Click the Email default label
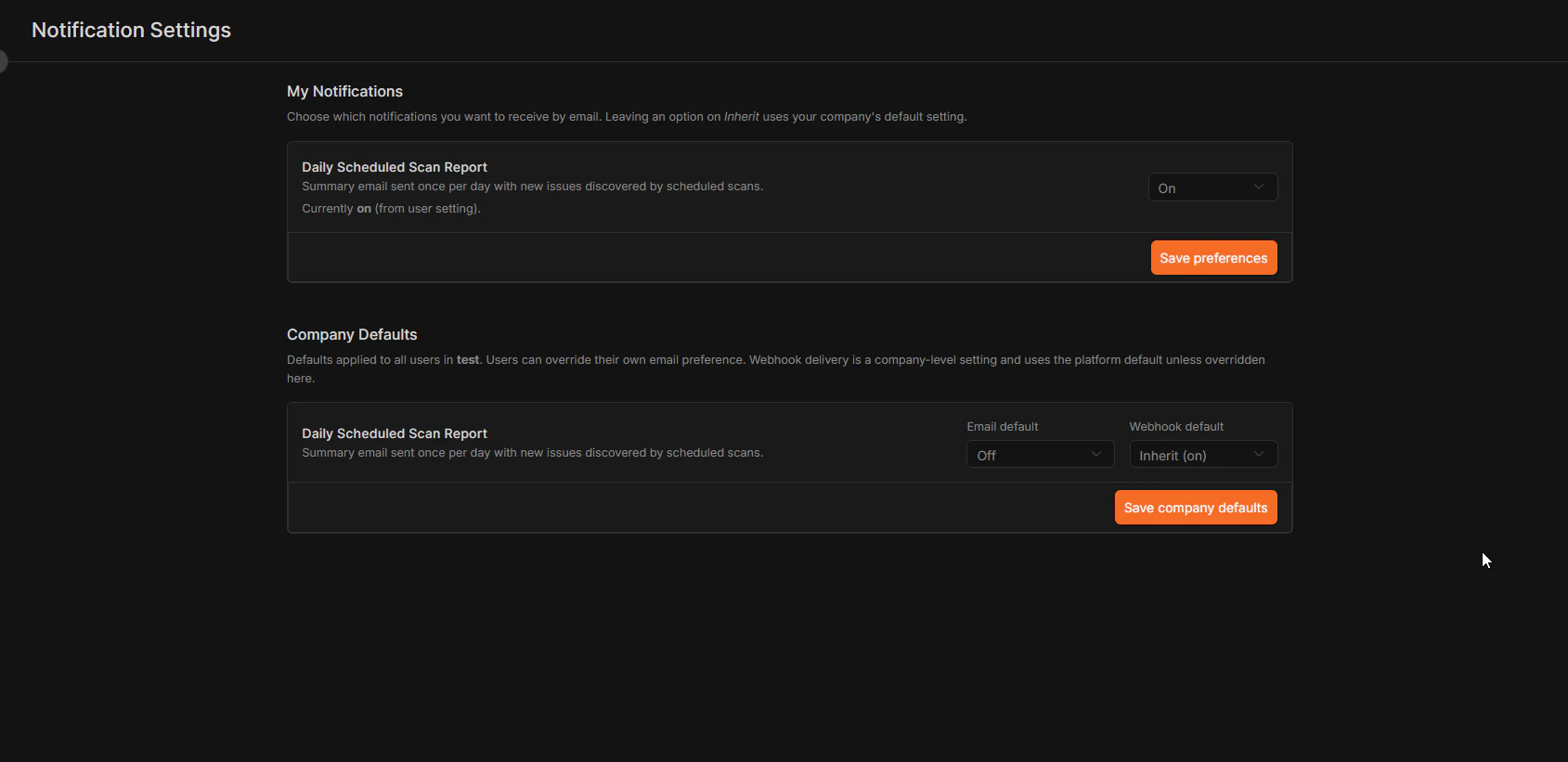This screenshot has height=762, width=1568. [1003, 427]
